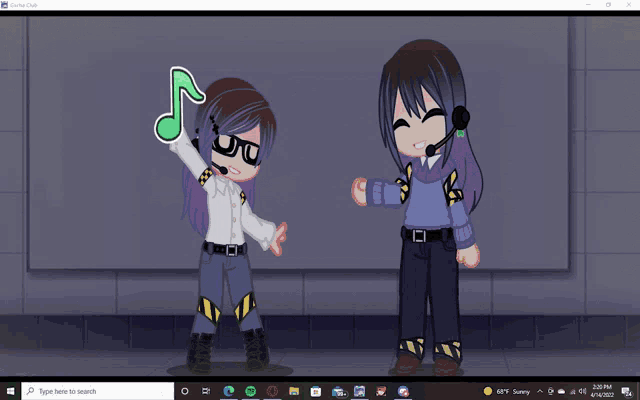Viewport: 640px width, 400px height.
Task: Open Task View from the taskbar
Action: tap(206, 391)
